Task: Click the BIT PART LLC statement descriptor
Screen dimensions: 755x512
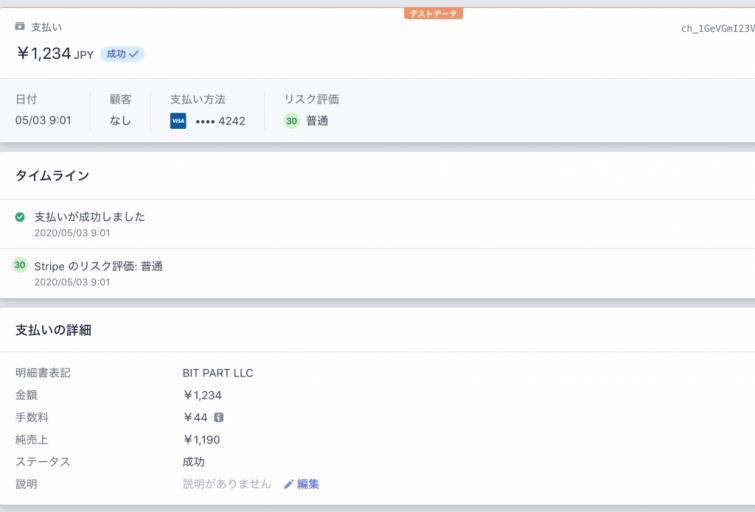Action: 218,373
